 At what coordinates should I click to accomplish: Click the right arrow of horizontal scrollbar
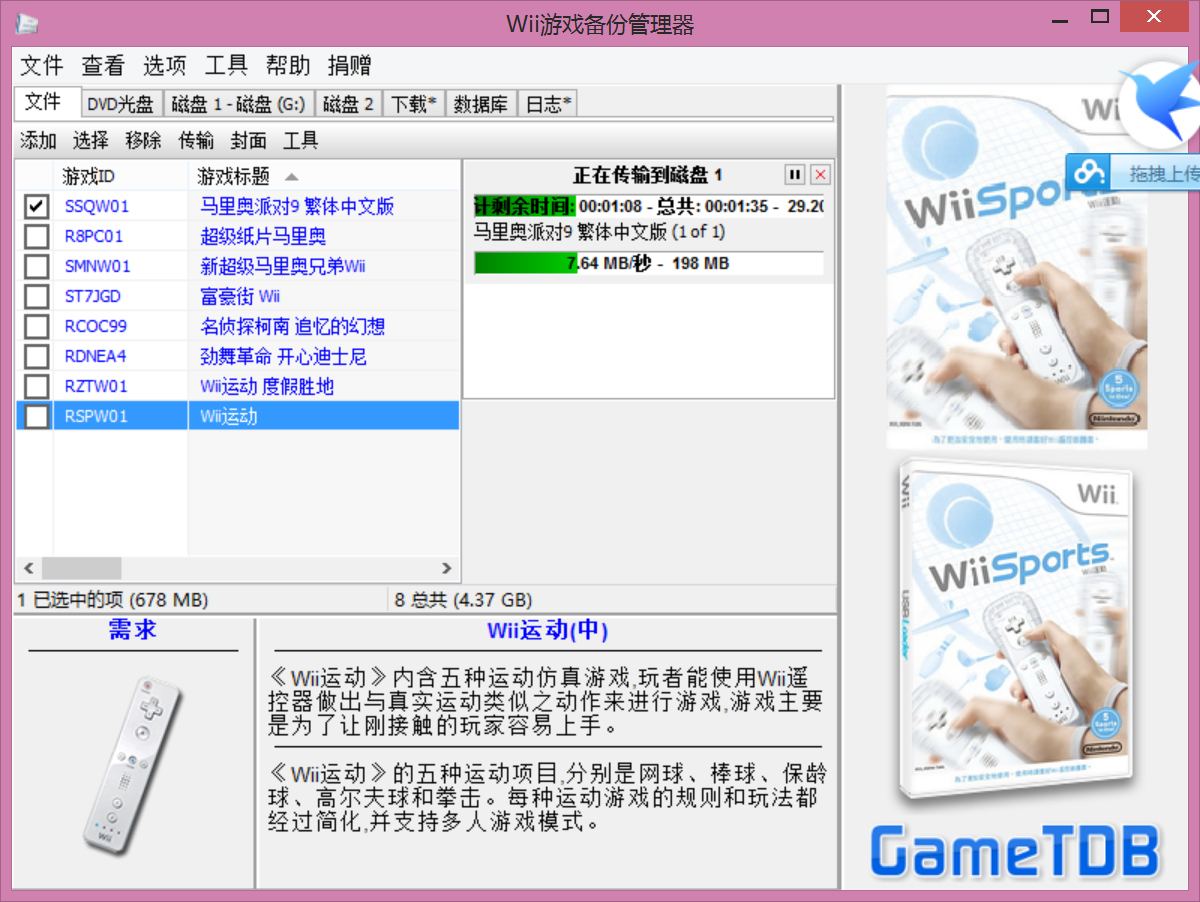coord(447,568)
